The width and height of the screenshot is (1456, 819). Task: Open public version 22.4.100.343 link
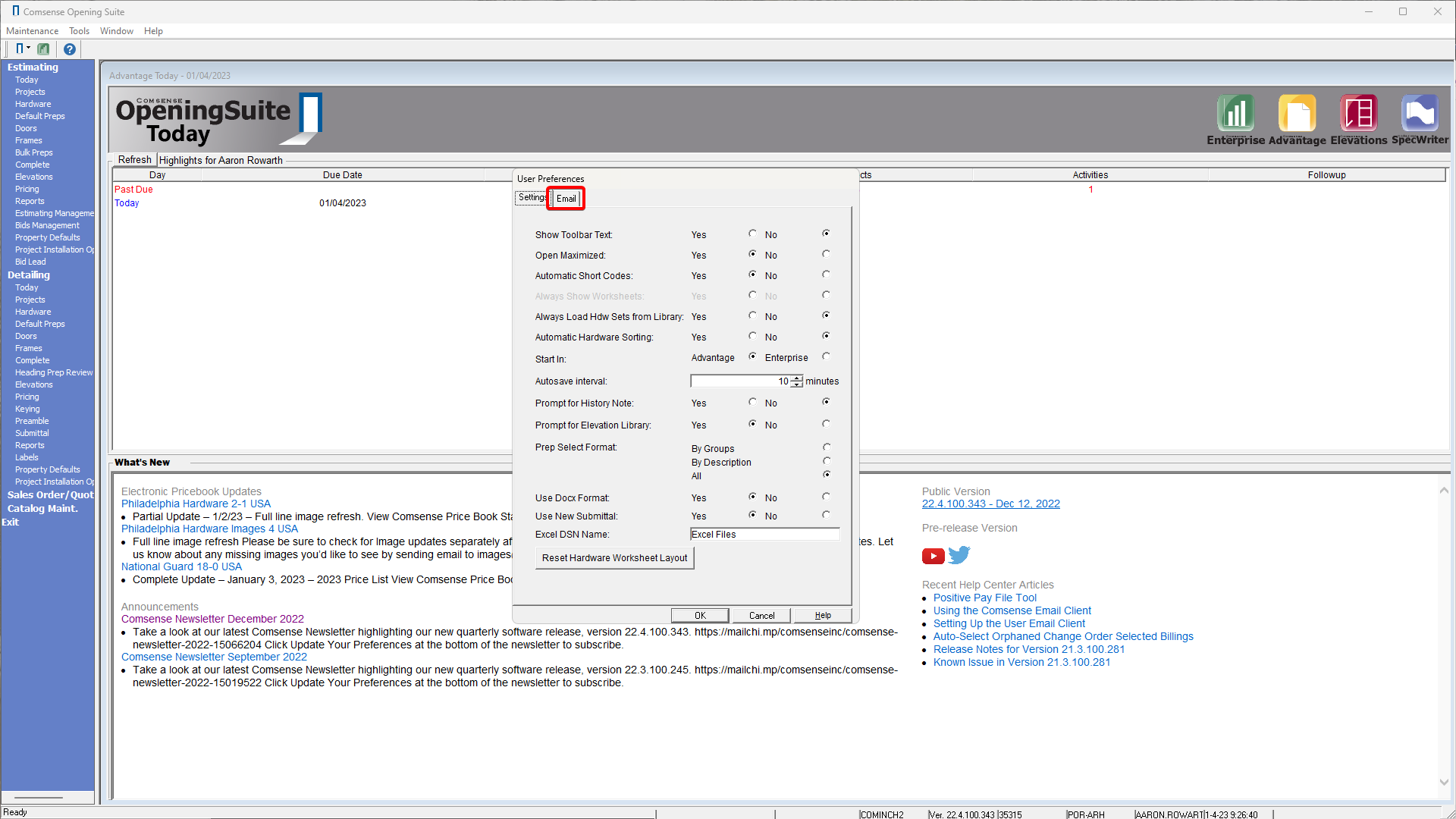pyautogui.click(x=990, y=504)
